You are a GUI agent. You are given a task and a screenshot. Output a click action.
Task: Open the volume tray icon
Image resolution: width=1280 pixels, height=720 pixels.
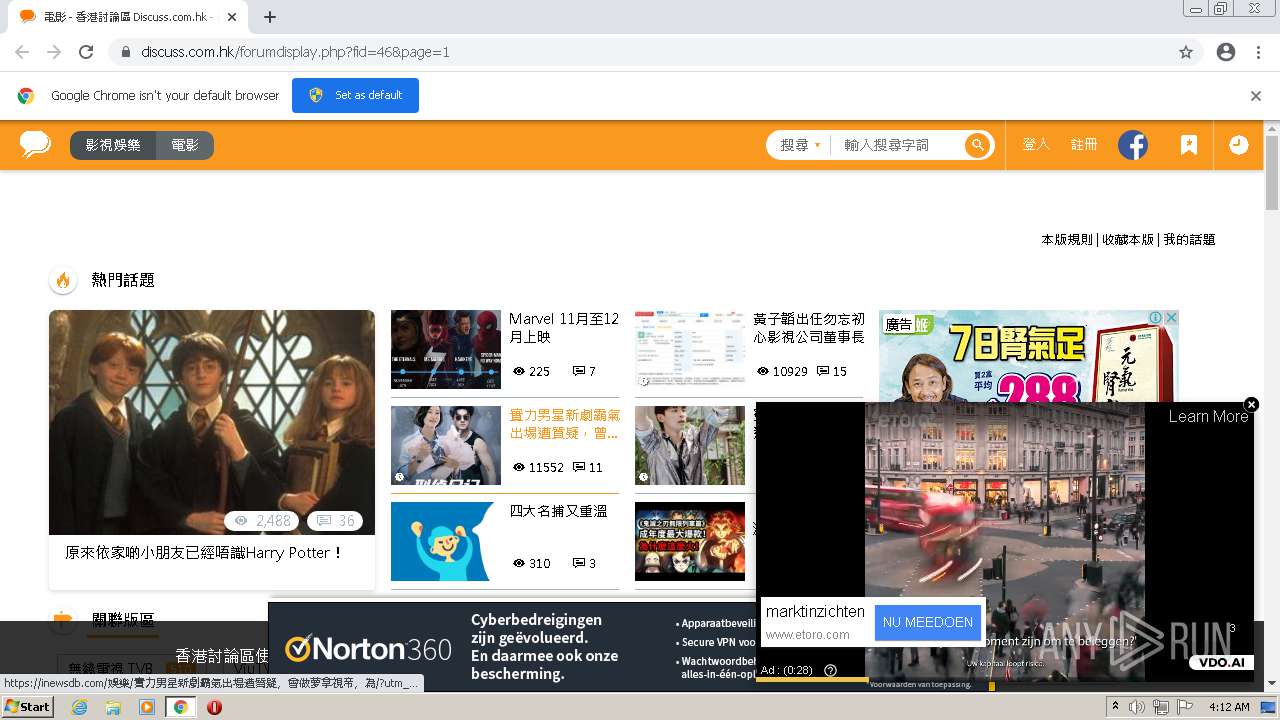[1137, 707]
